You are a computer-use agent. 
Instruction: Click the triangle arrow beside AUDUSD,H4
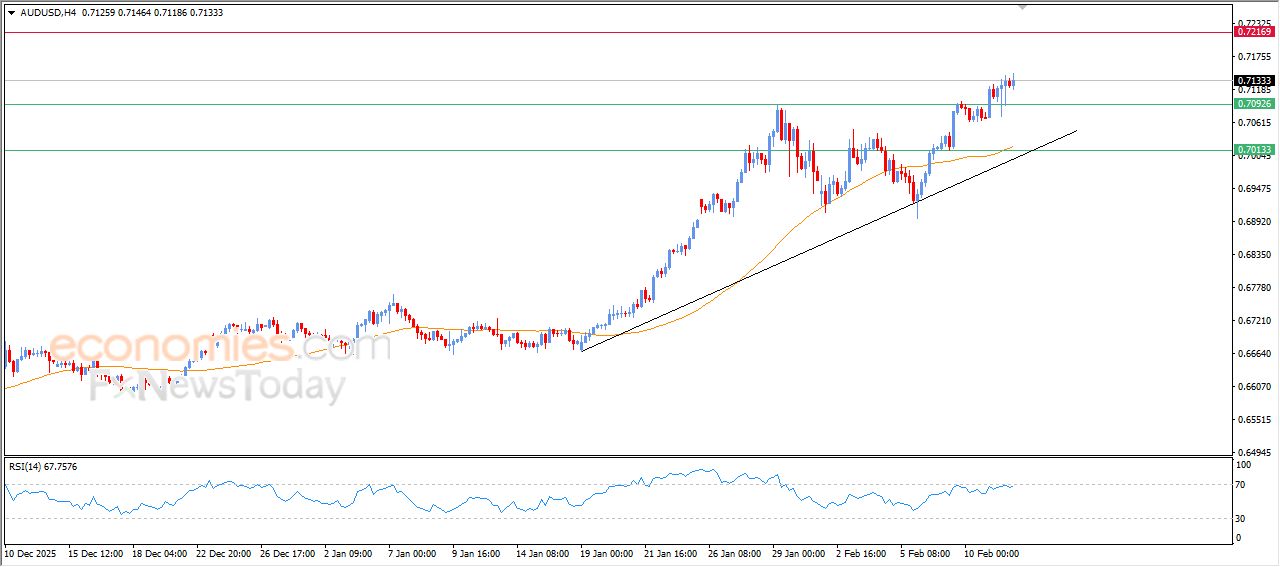(x=11, y=13)
